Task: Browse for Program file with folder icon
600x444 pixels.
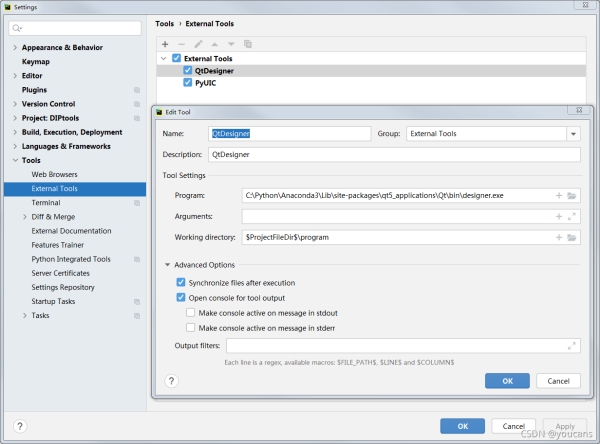Action: point(572,195)
